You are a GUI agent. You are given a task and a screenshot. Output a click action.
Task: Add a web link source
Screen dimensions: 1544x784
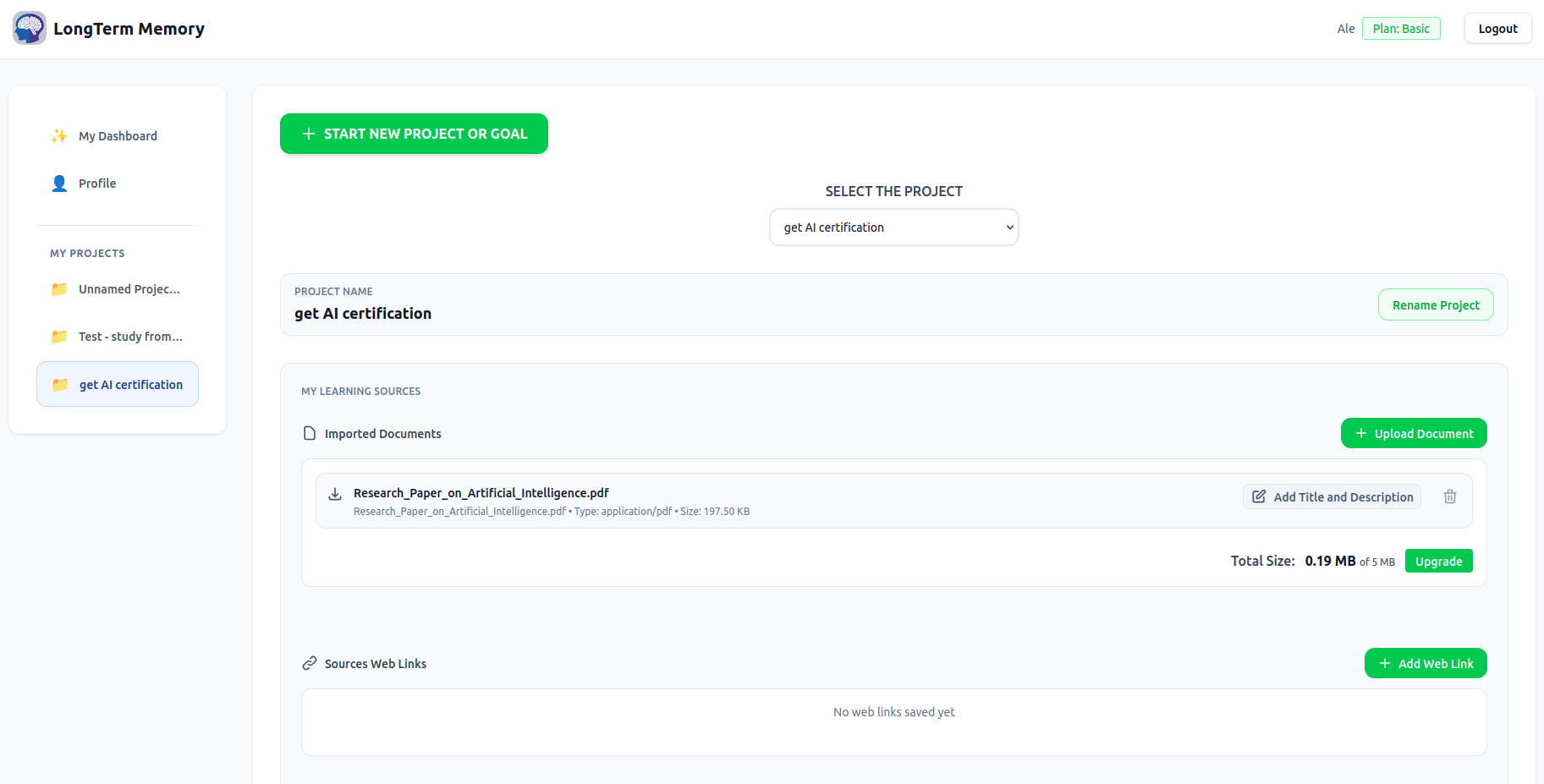click(1425, 663)
